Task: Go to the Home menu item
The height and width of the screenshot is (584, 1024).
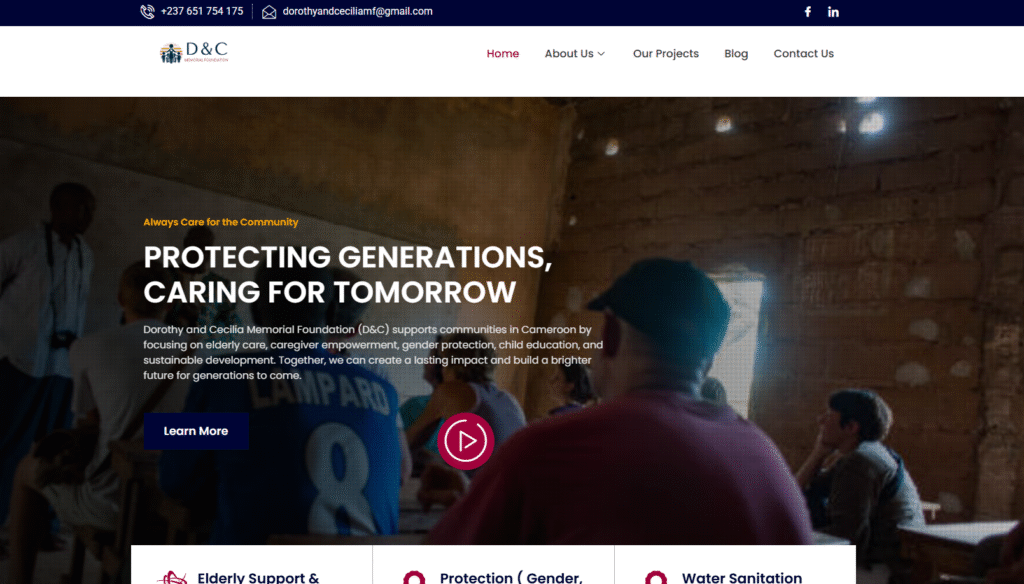Action: [503, 54]
